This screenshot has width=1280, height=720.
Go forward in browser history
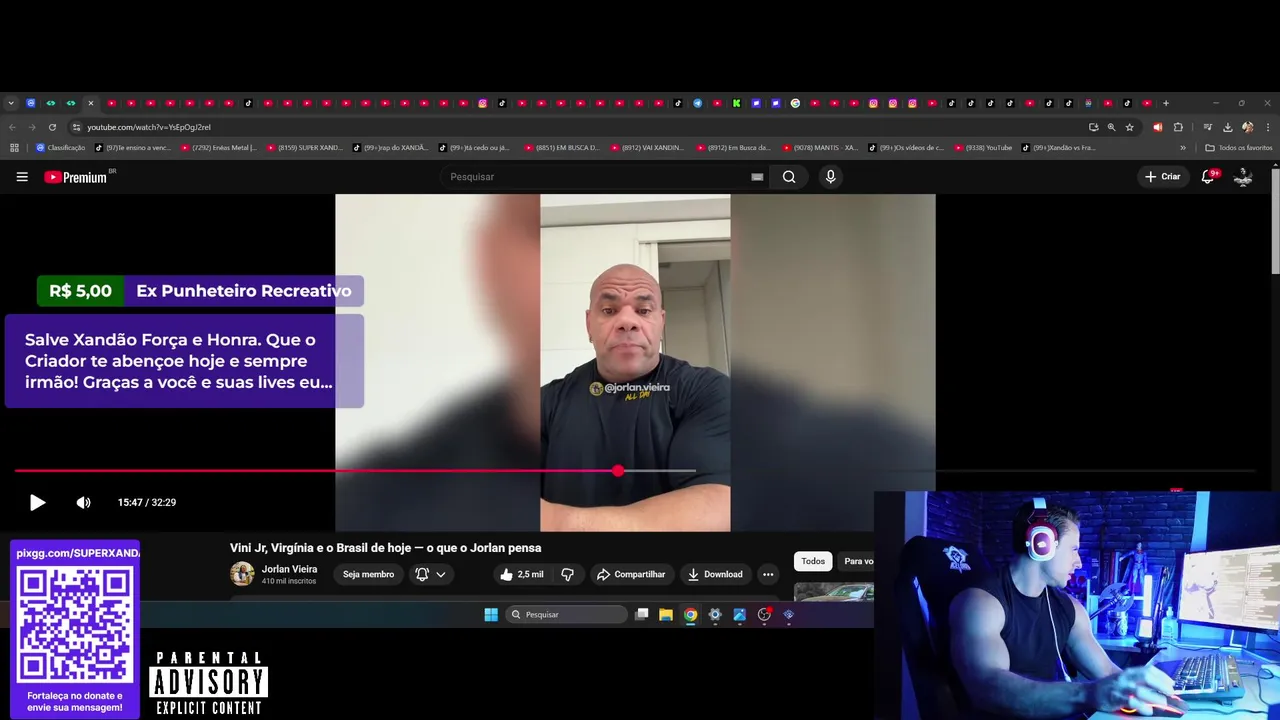[32, 127]
